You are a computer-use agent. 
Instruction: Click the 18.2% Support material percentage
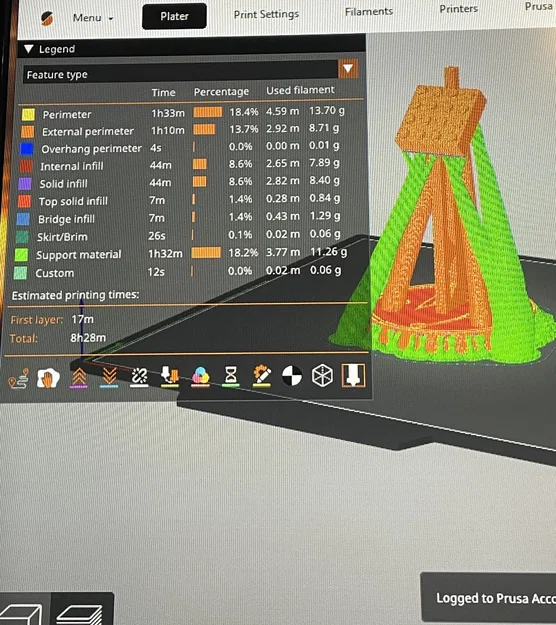243,253
